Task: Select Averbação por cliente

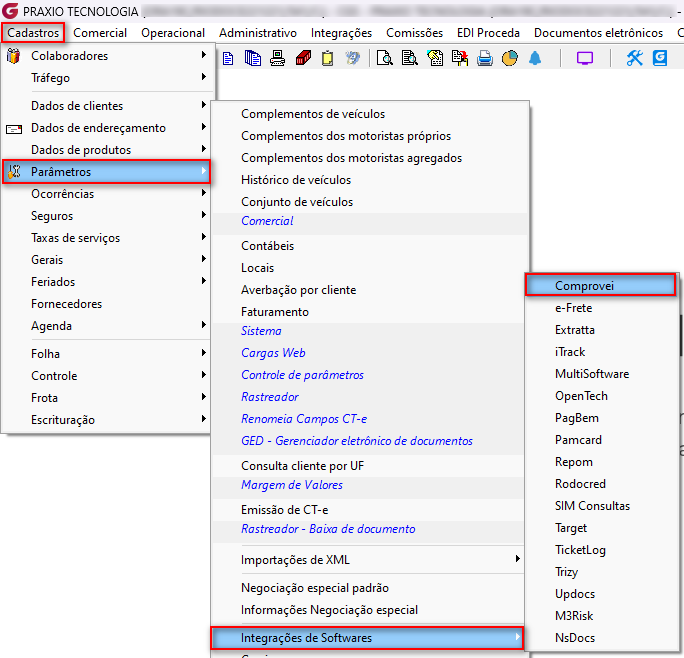Action: point(369,290)
